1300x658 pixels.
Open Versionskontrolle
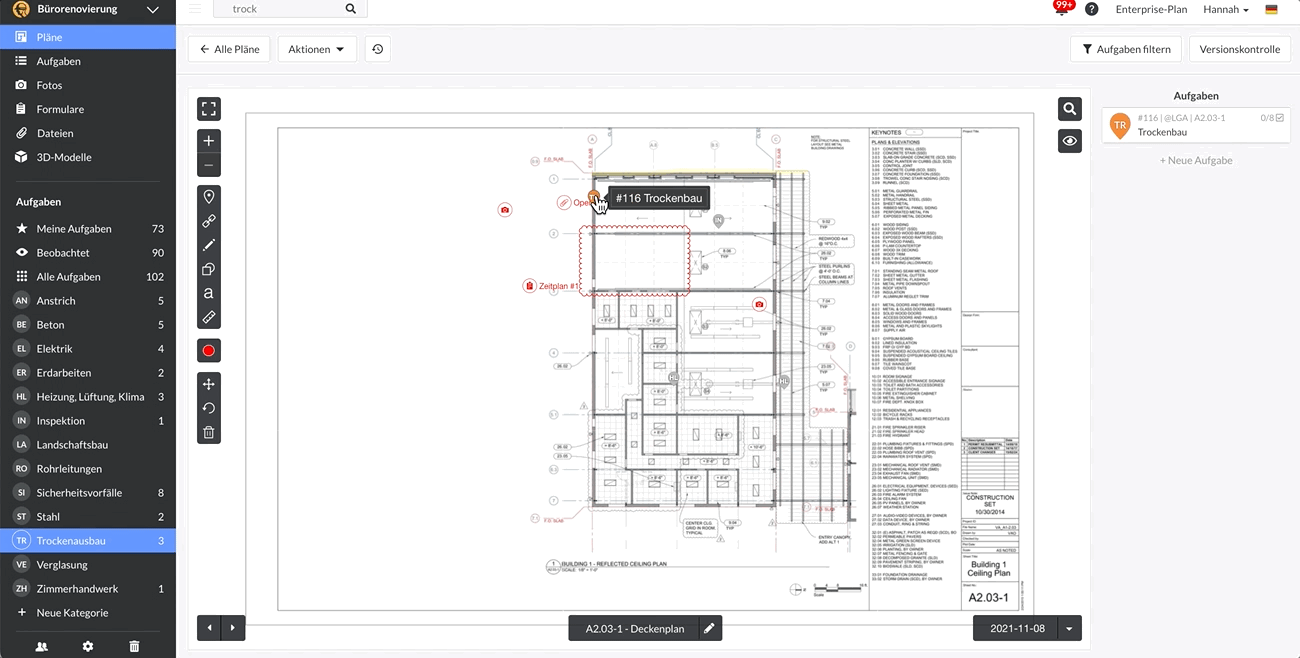[1240, 49]
